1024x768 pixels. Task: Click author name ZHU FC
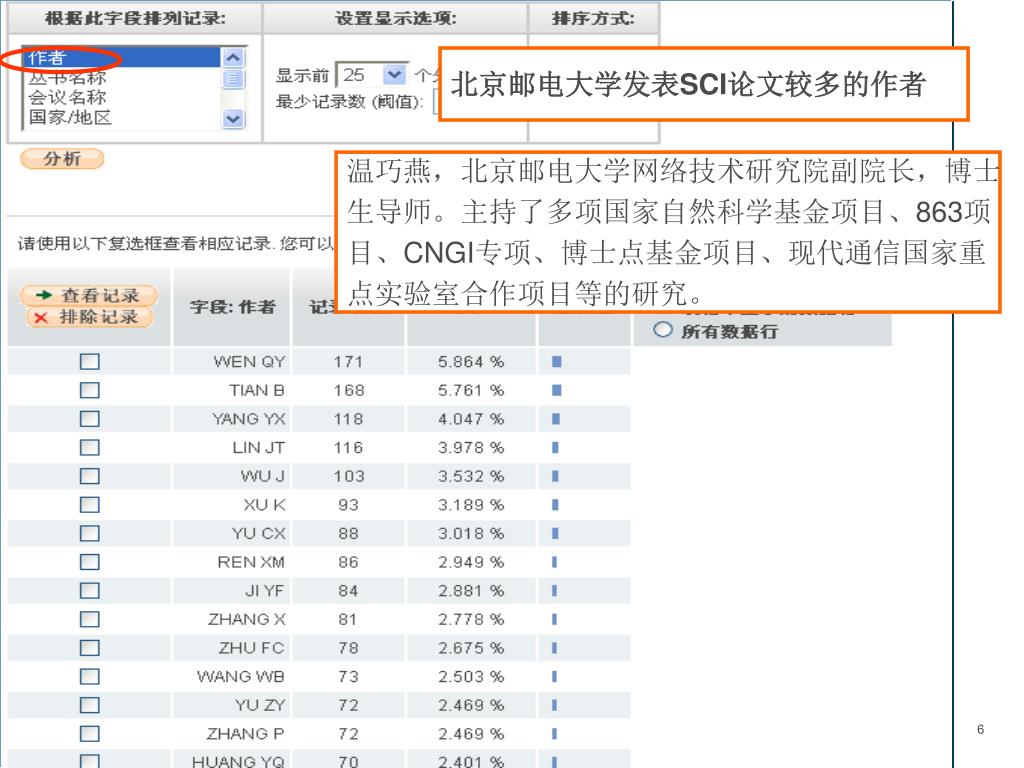coord(251,648)
